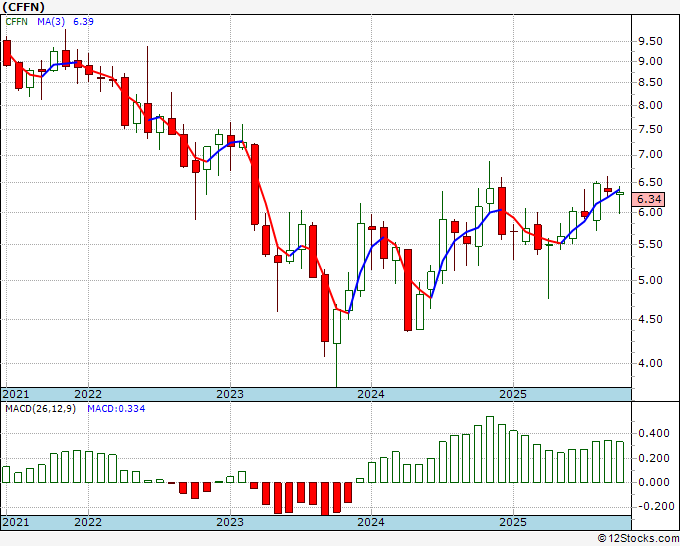Select the green CFFN legend label

(16, 22)
